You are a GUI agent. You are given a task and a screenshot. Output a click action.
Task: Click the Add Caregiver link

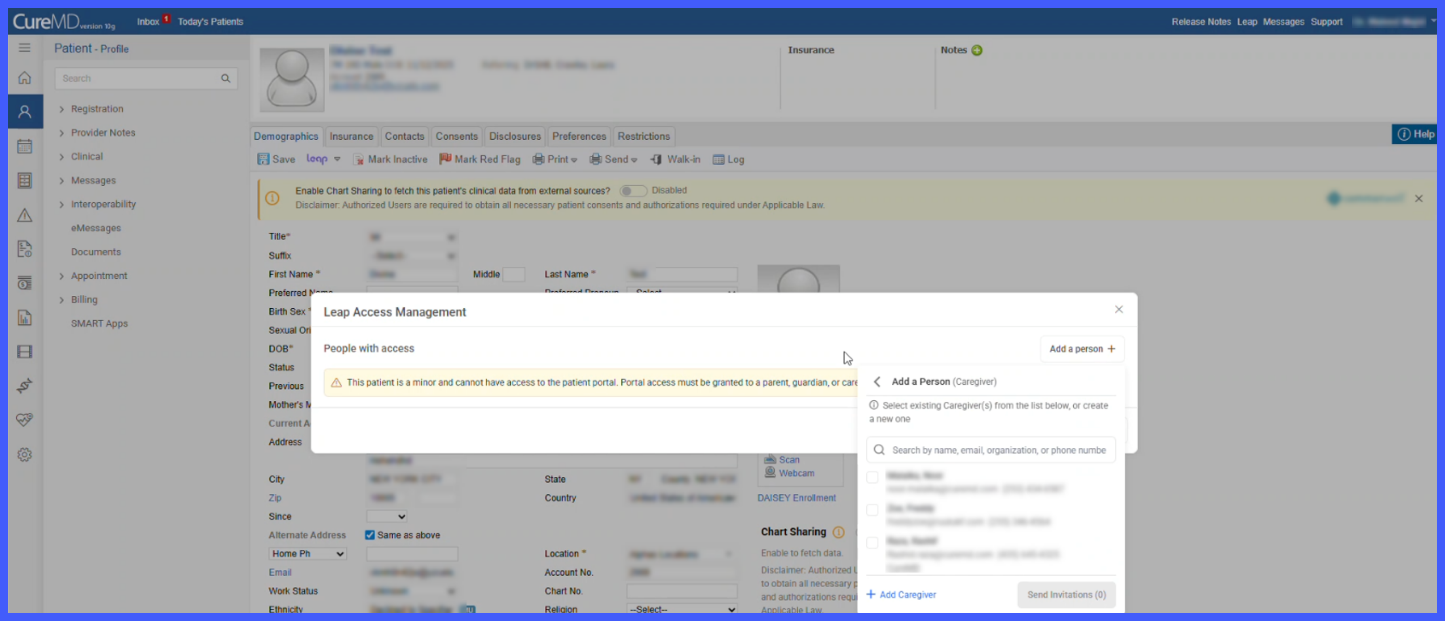click(901, 595)
